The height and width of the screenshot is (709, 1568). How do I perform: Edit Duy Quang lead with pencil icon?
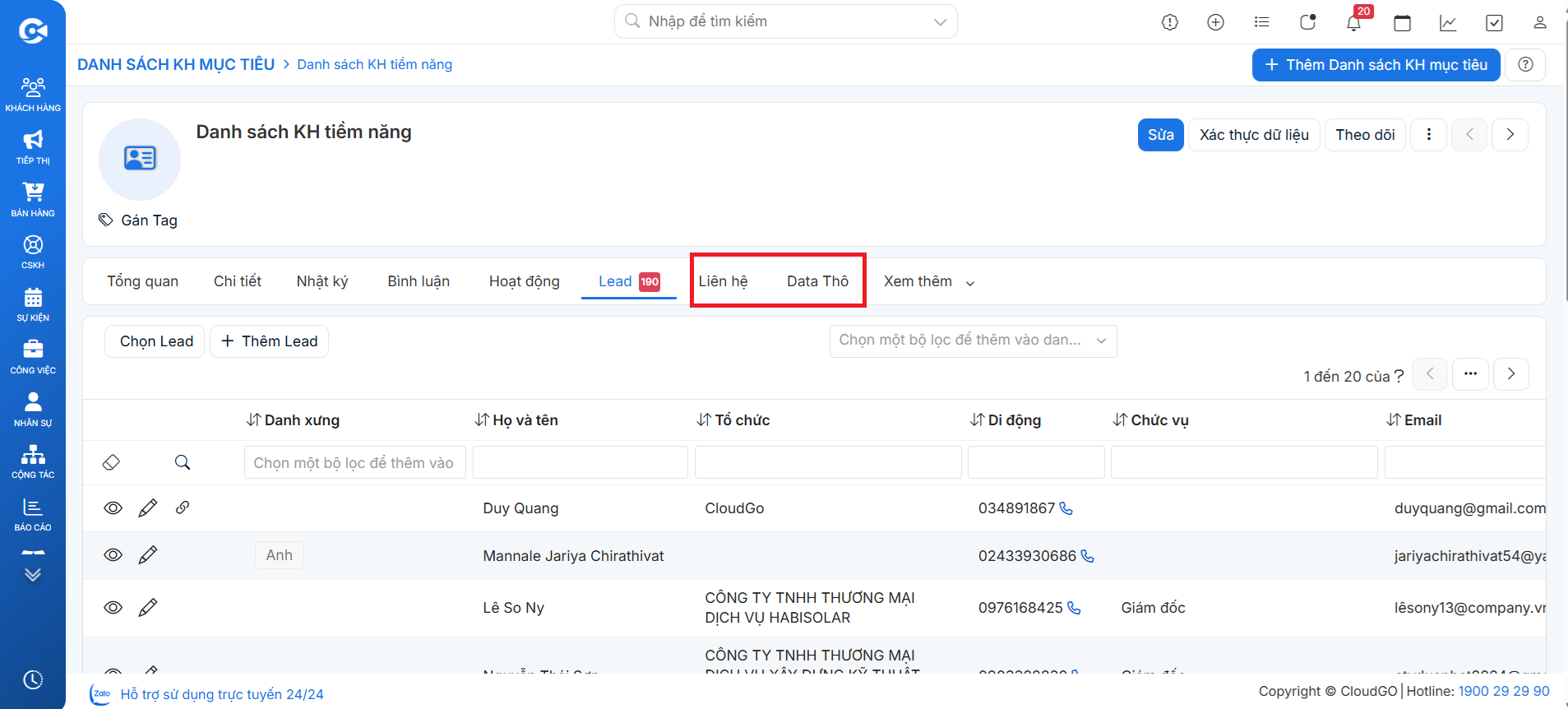148,508
